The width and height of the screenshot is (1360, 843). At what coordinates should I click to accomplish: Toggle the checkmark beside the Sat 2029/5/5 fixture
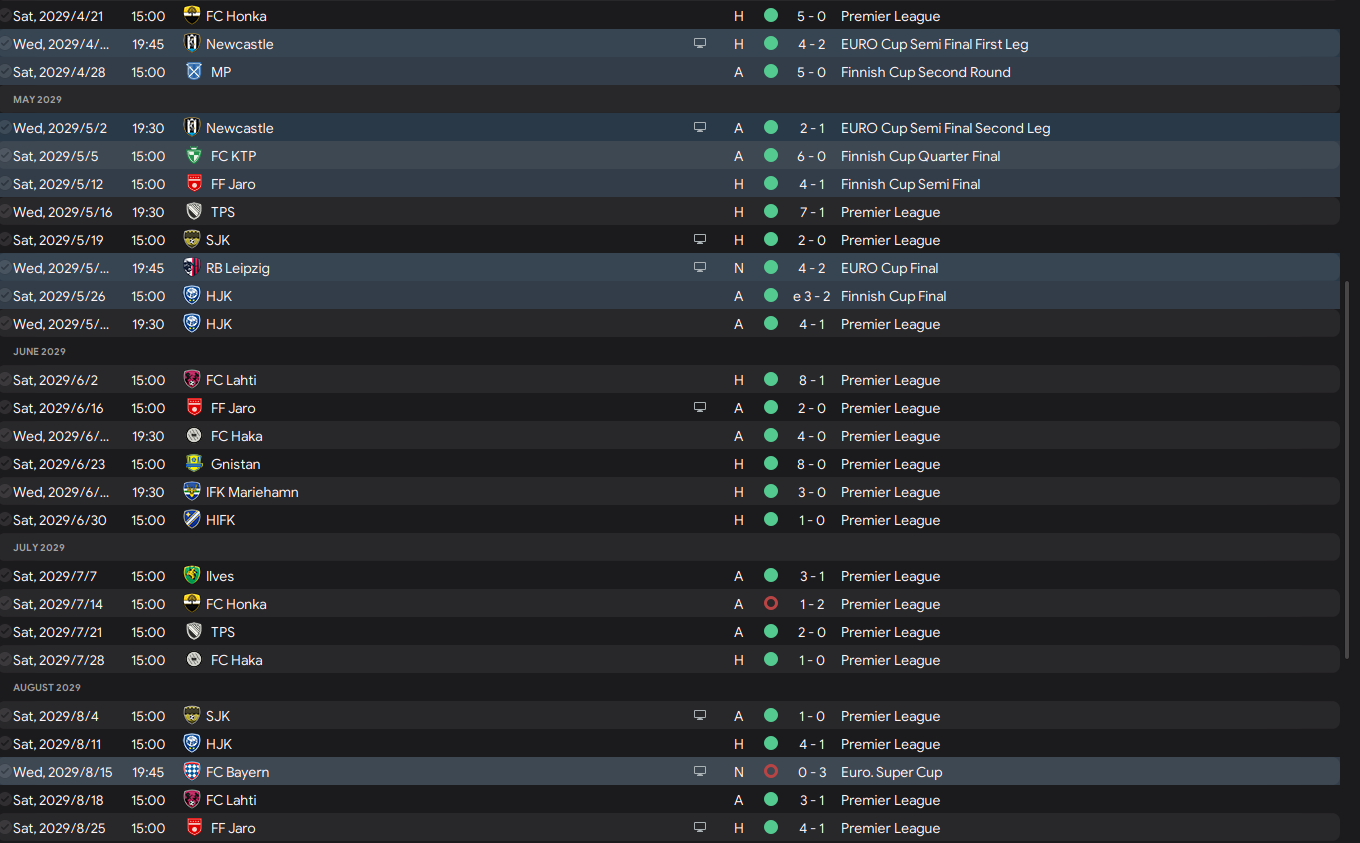click(6, 156)
